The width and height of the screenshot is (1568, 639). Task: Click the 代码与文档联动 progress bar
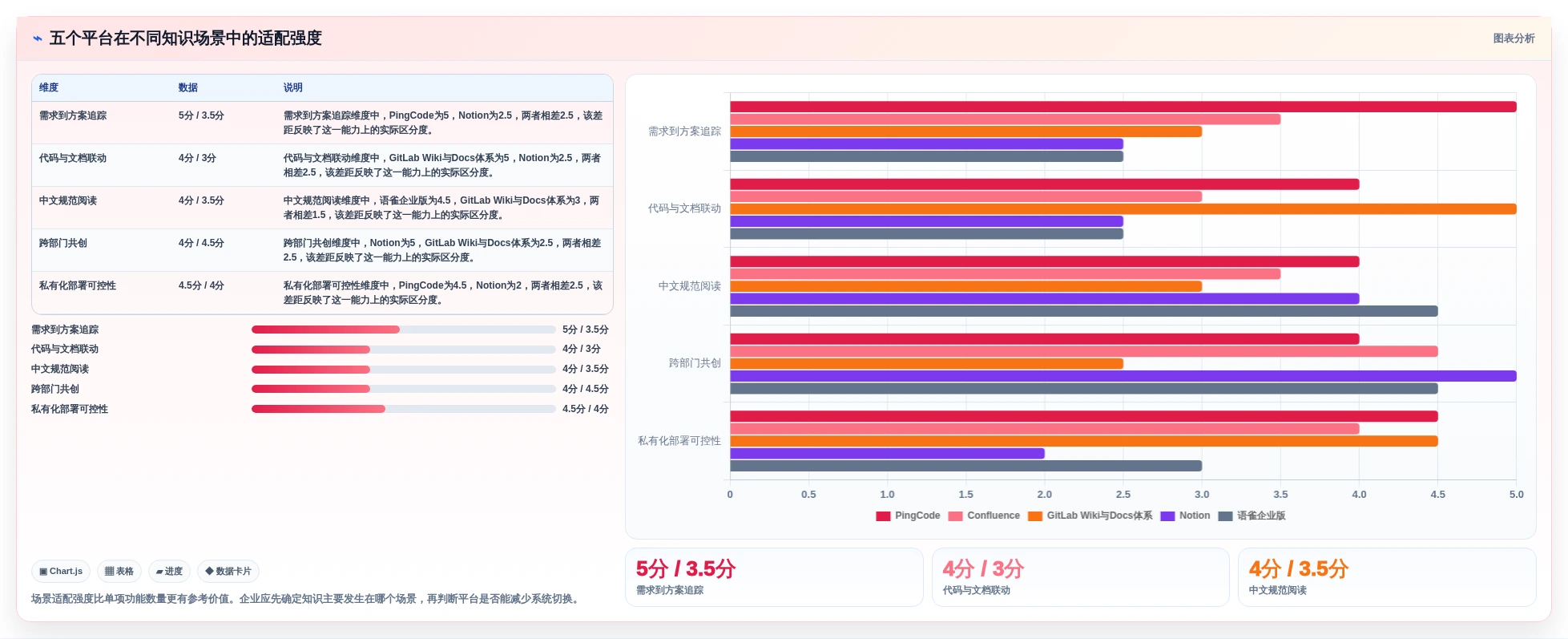point(403,350)
